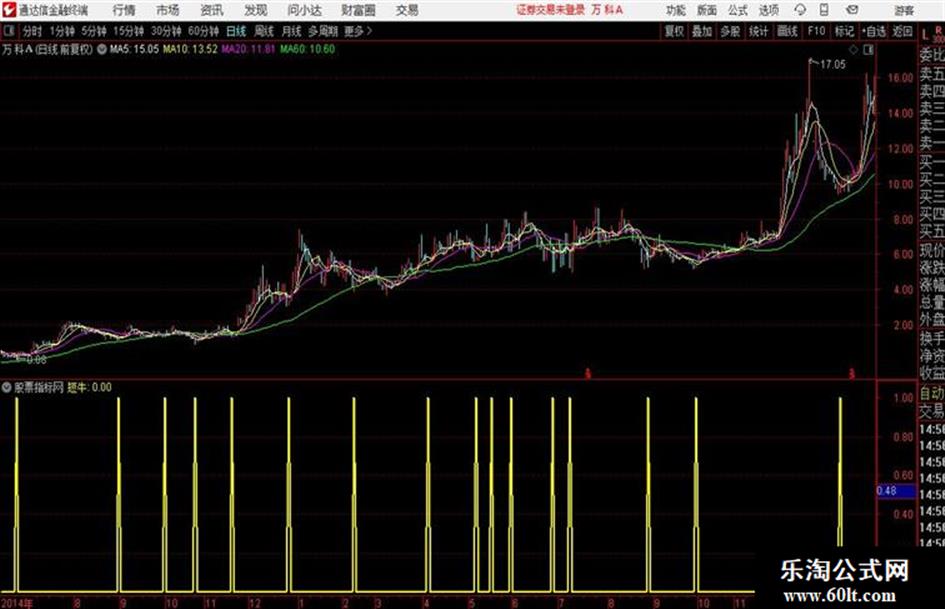This screenshot has width=945, height=609.
Task: Open the 问小达 menu
Action: (304, 10)
